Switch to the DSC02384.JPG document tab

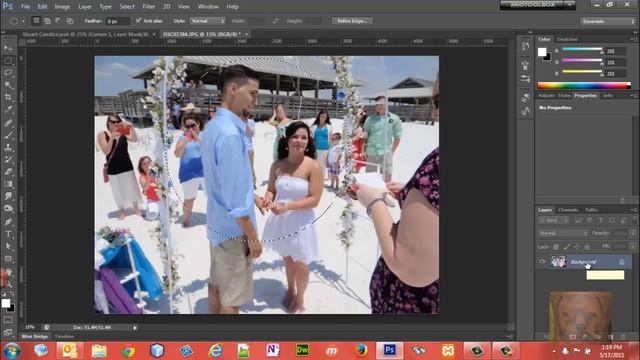pos(202,34)
